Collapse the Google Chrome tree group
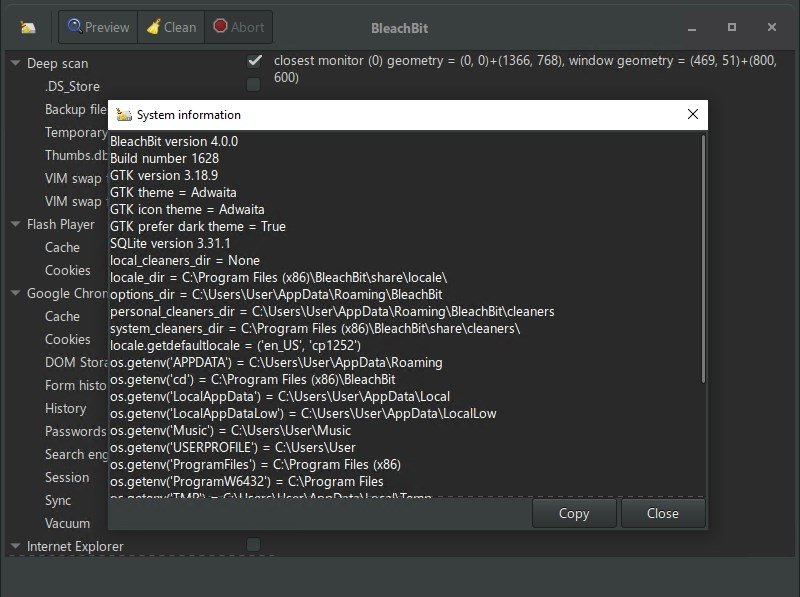 [x=16, y=292]
